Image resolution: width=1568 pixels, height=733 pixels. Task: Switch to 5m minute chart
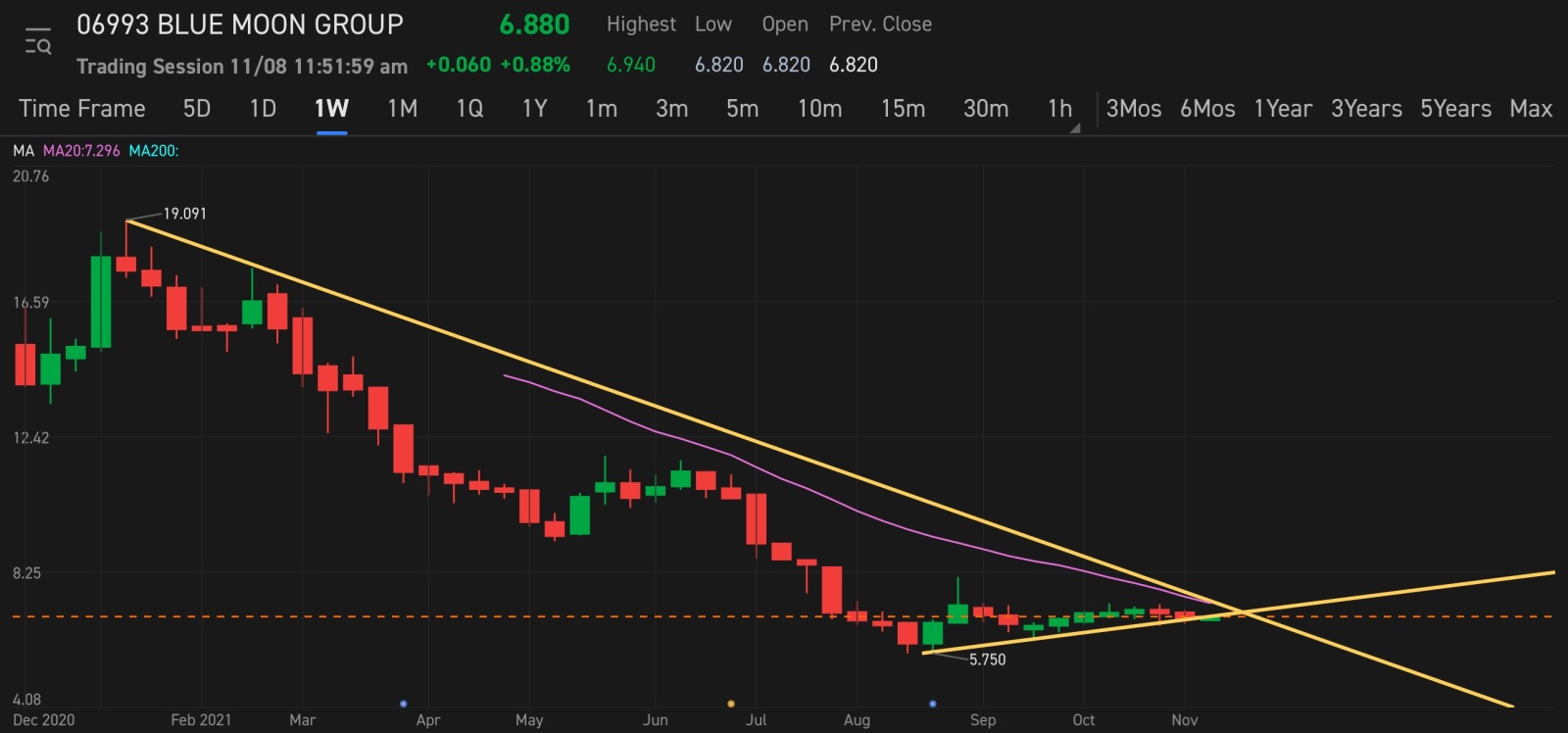[x=742, y=109]
